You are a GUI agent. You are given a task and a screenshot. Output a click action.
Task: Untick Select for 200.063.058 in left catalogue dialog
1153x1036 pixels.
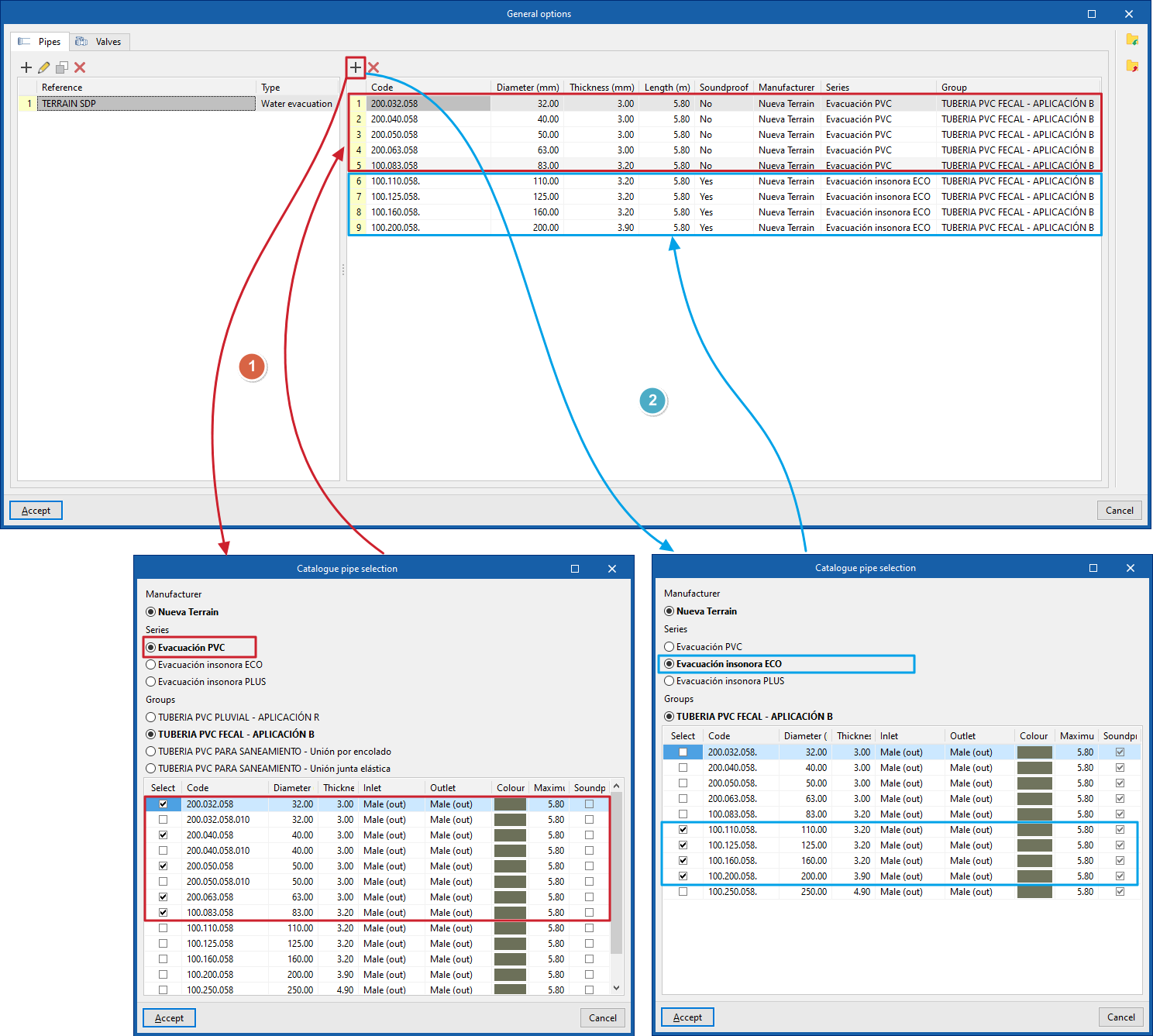163,897
